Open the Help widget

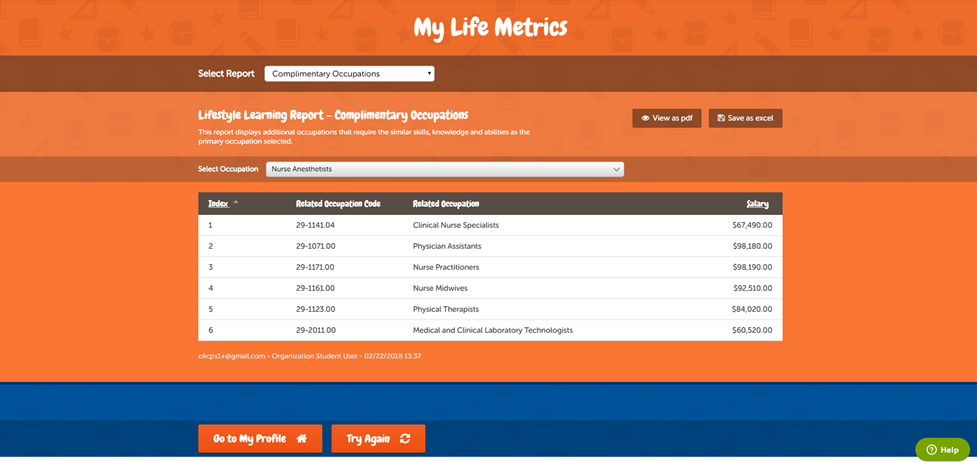click(x=942, y=450)
